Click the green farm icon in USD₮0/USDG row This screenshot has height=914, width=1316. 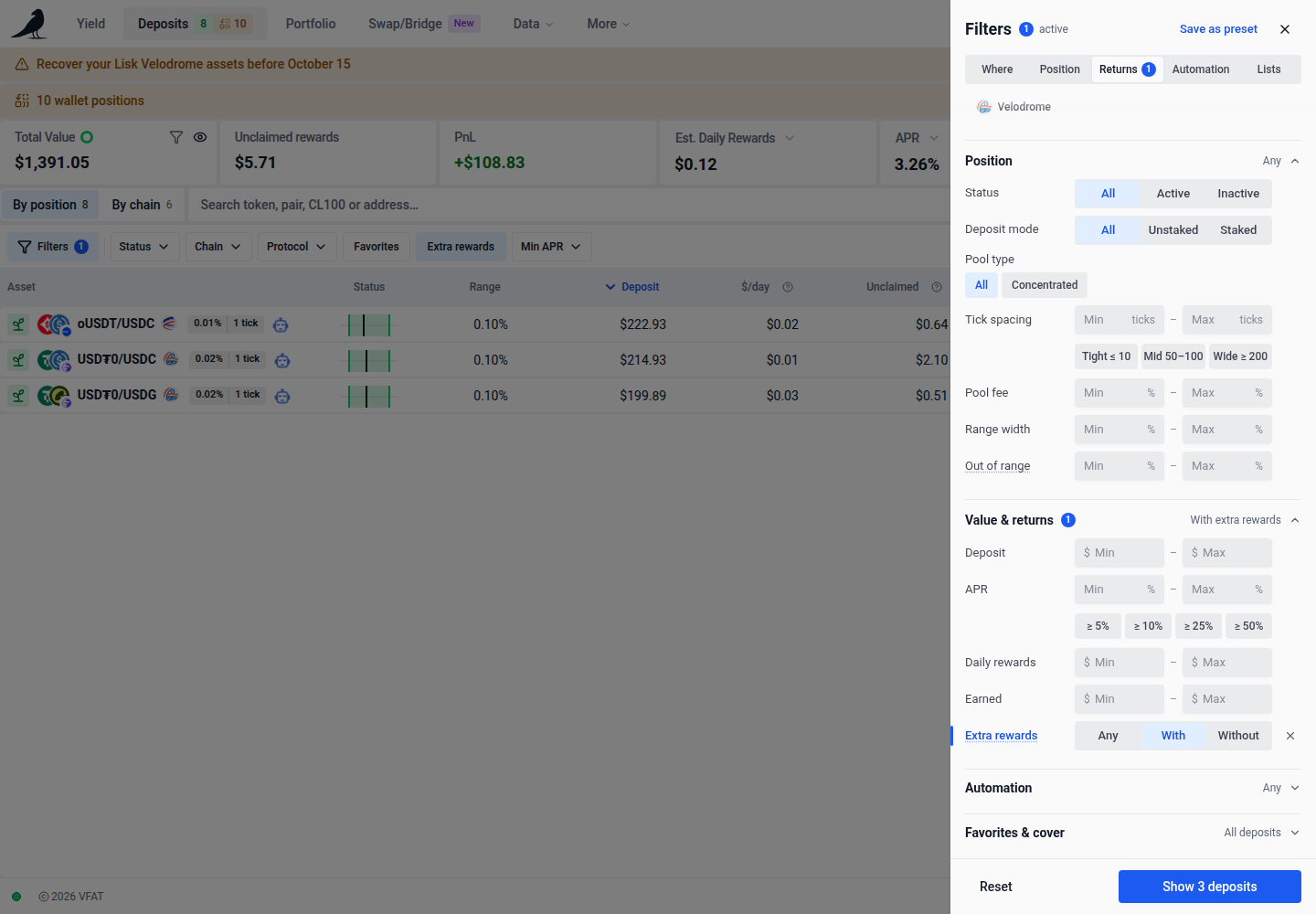click(x=18, y=396)
